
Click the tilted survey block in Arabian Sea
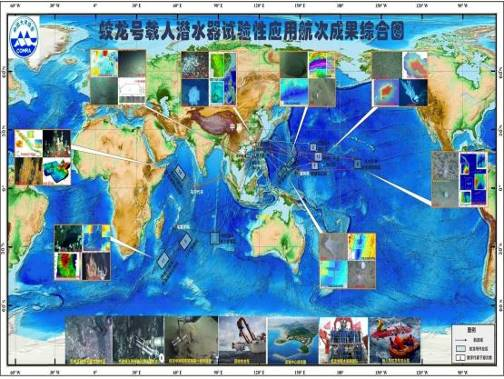(x=180, y=173)
